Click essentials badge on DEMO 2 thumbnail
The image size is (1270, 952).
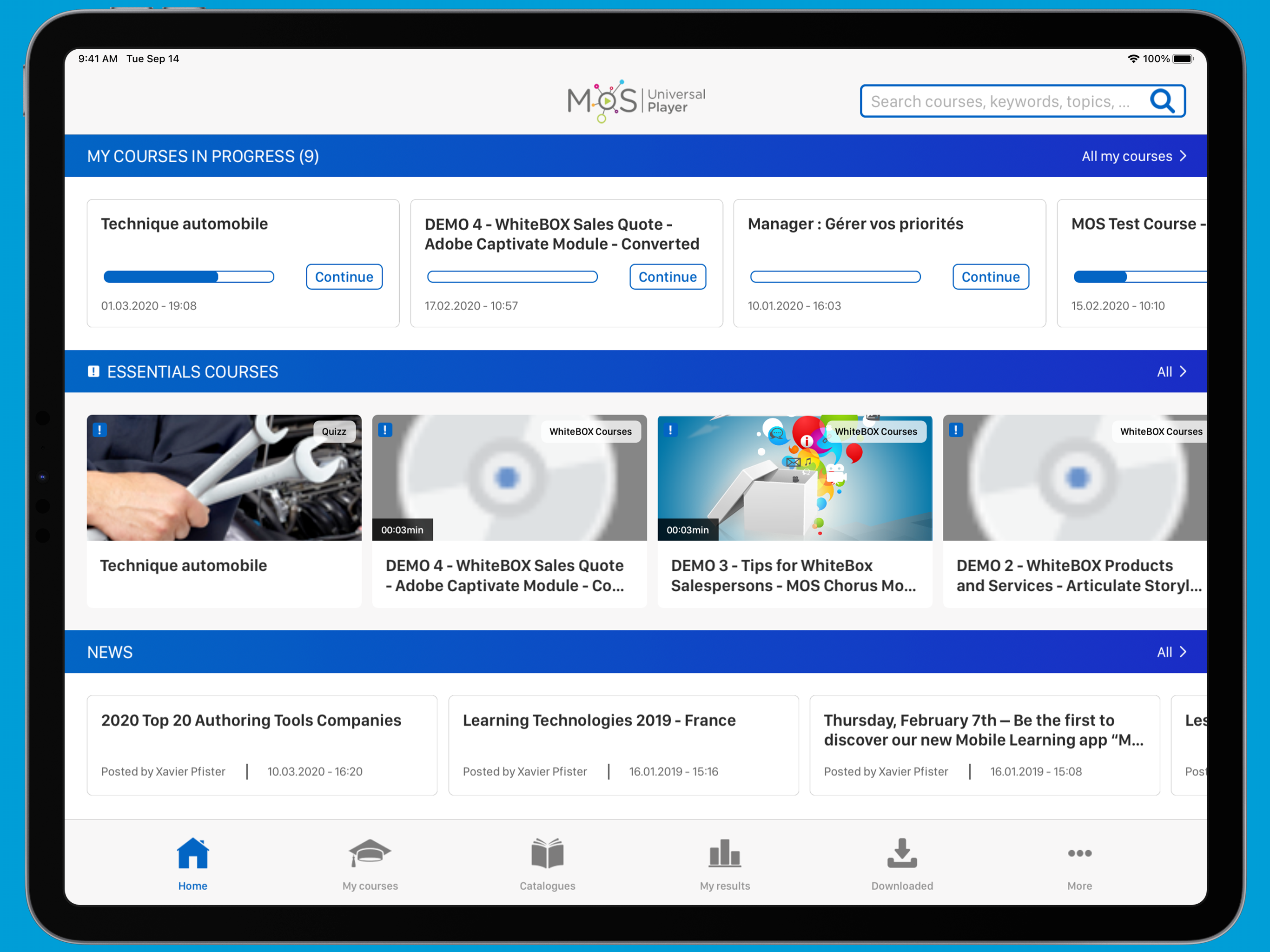click(955, 430)
